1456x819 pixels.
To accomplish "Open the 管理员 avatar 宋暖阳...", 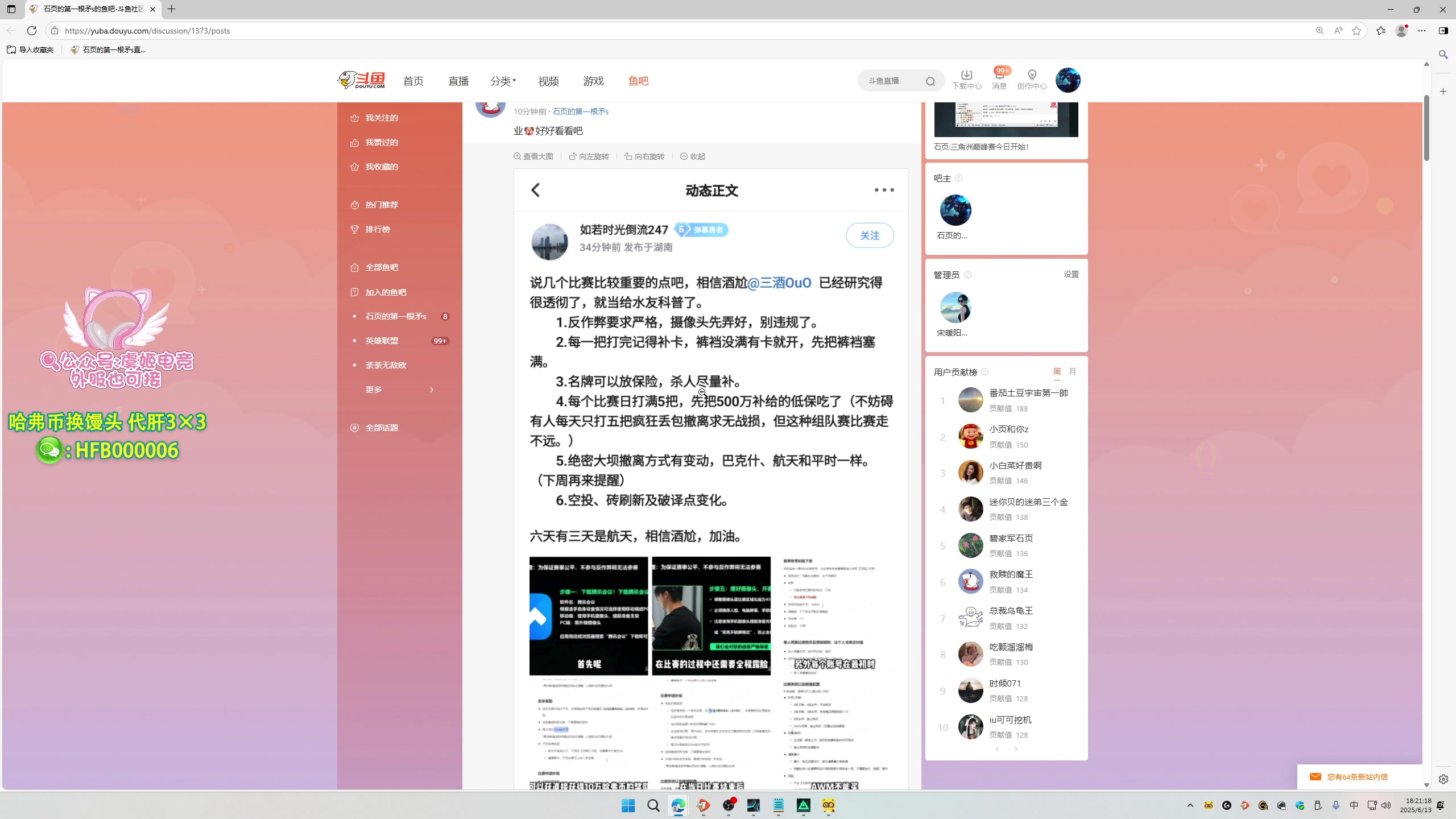I will pyautogui.click(x=955, y=308).
